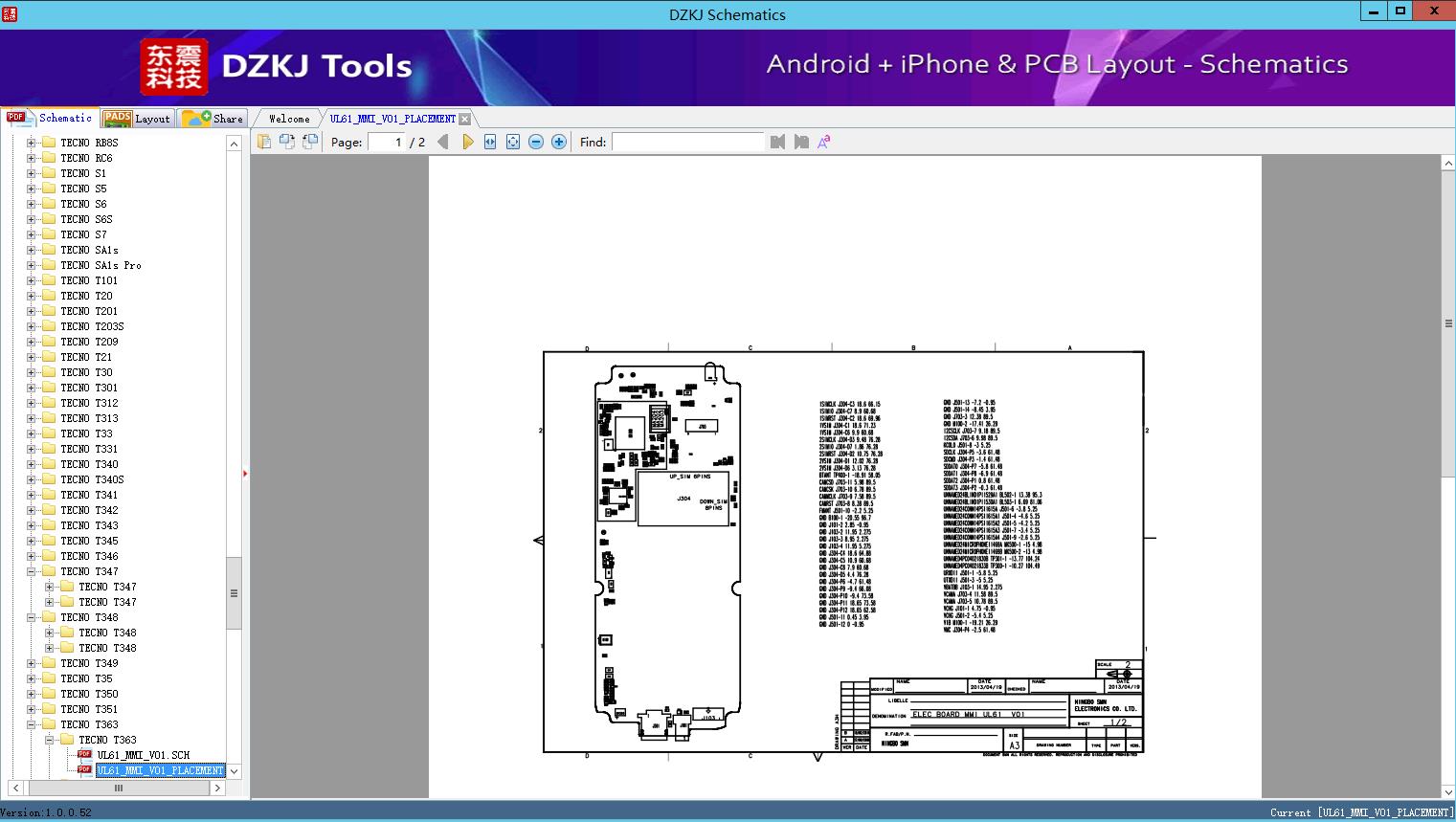The width and height of the screenshot is (1456, 822).
Task: Expand the TECNO T351 folder
Action: click(x=32, y=709)
